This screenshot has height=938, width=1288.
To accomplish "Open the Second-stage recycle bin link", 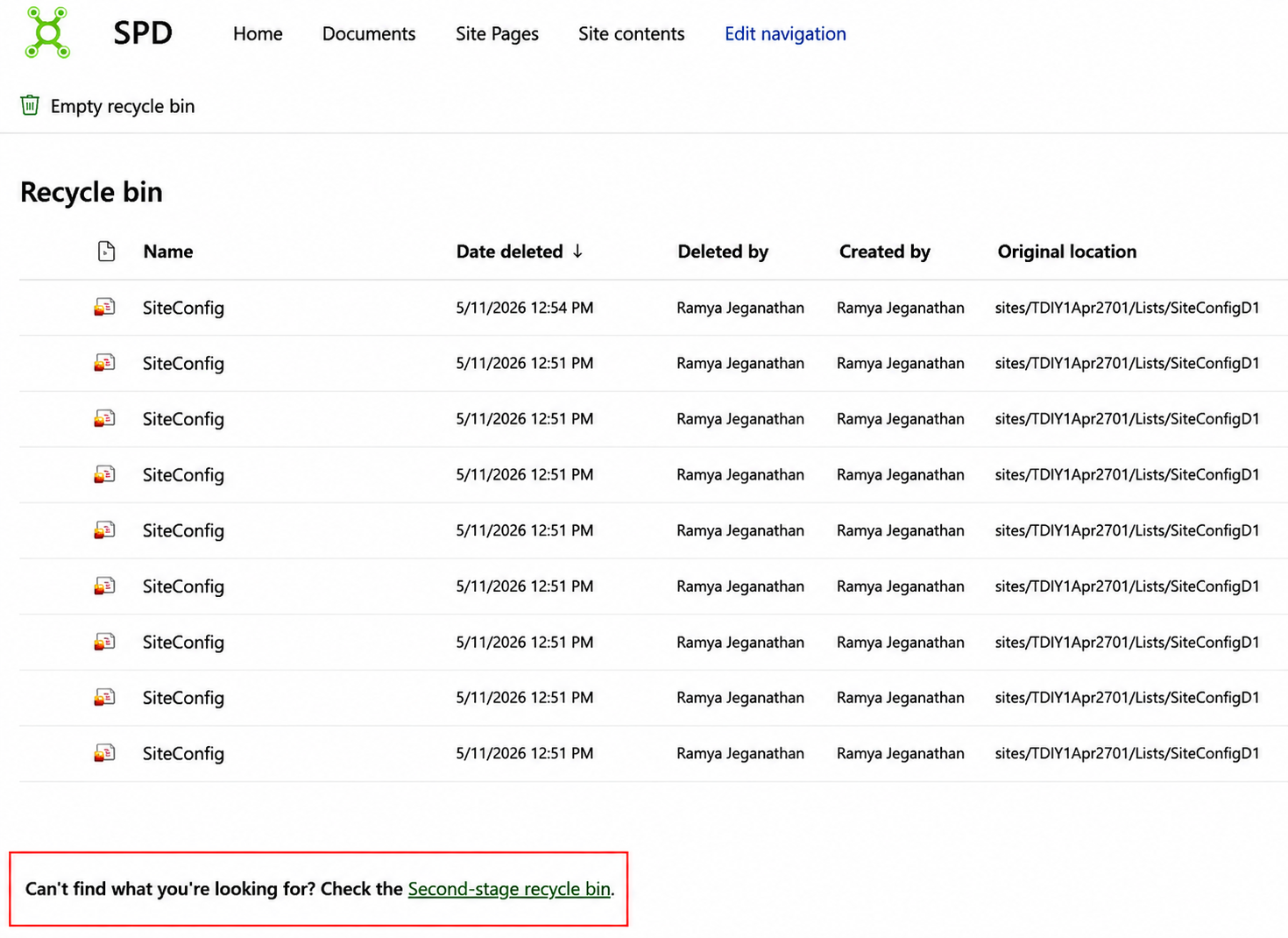I will click(509, 889).
